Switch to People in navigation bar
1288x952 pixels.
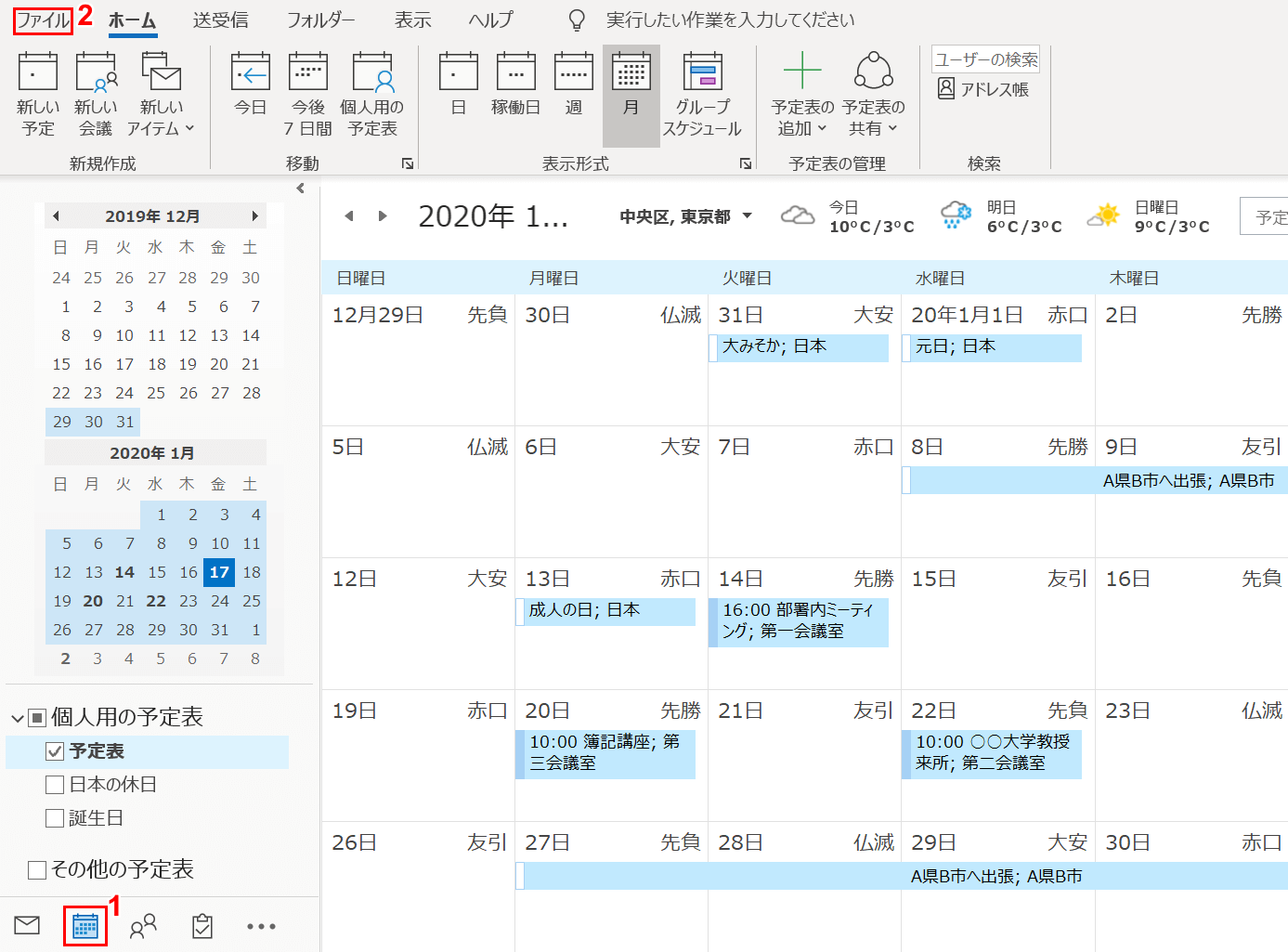click(143, 926)
